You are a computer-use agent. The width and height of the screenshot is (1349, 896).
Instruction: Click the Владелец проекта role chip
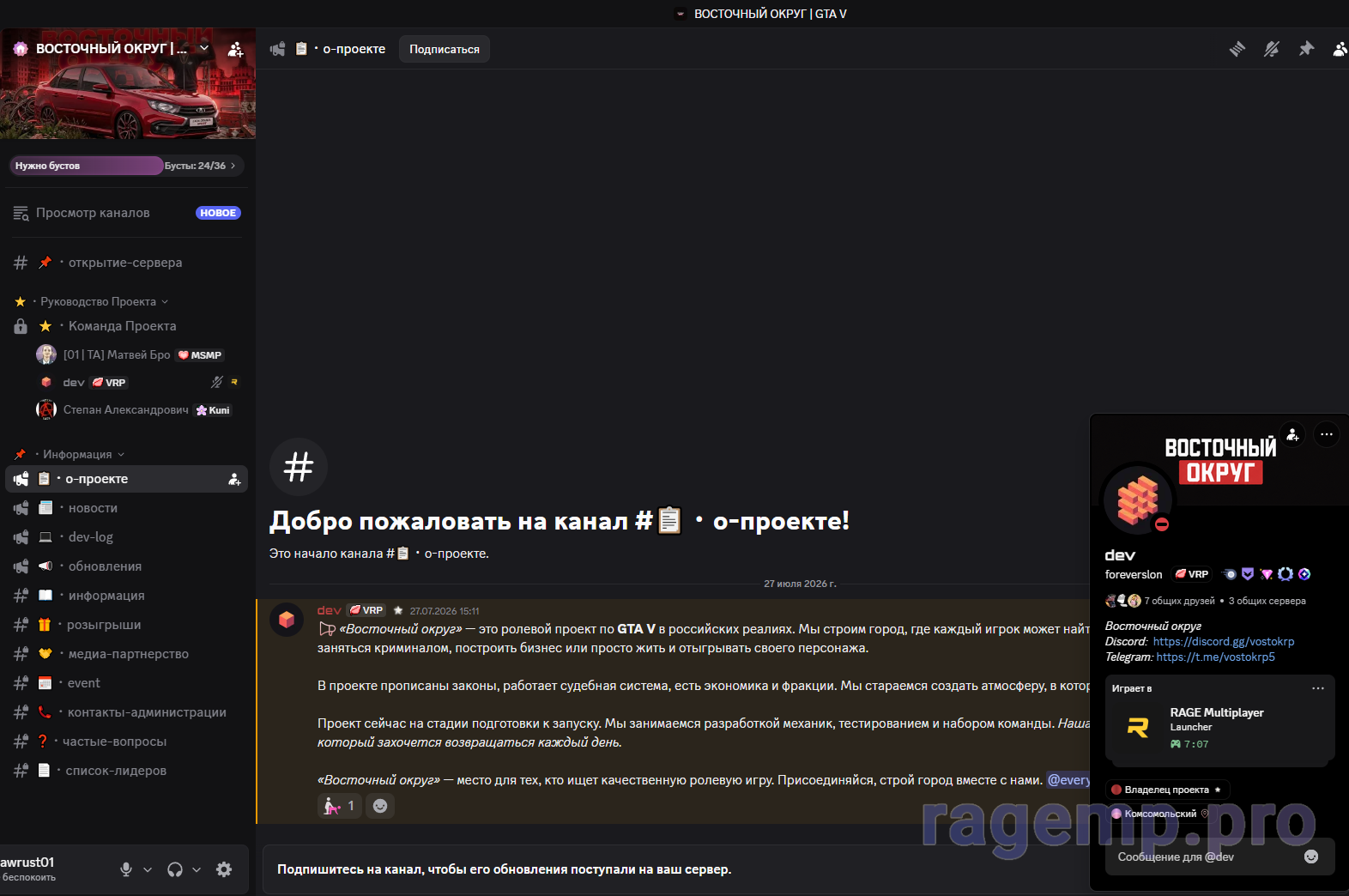tap(1168, 790)
